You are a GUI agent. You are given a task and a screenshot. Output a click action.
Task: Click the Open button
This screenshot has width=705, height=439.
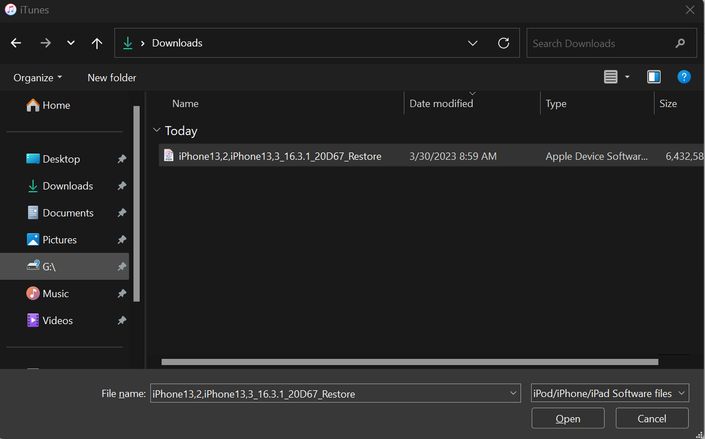(568, 419)
